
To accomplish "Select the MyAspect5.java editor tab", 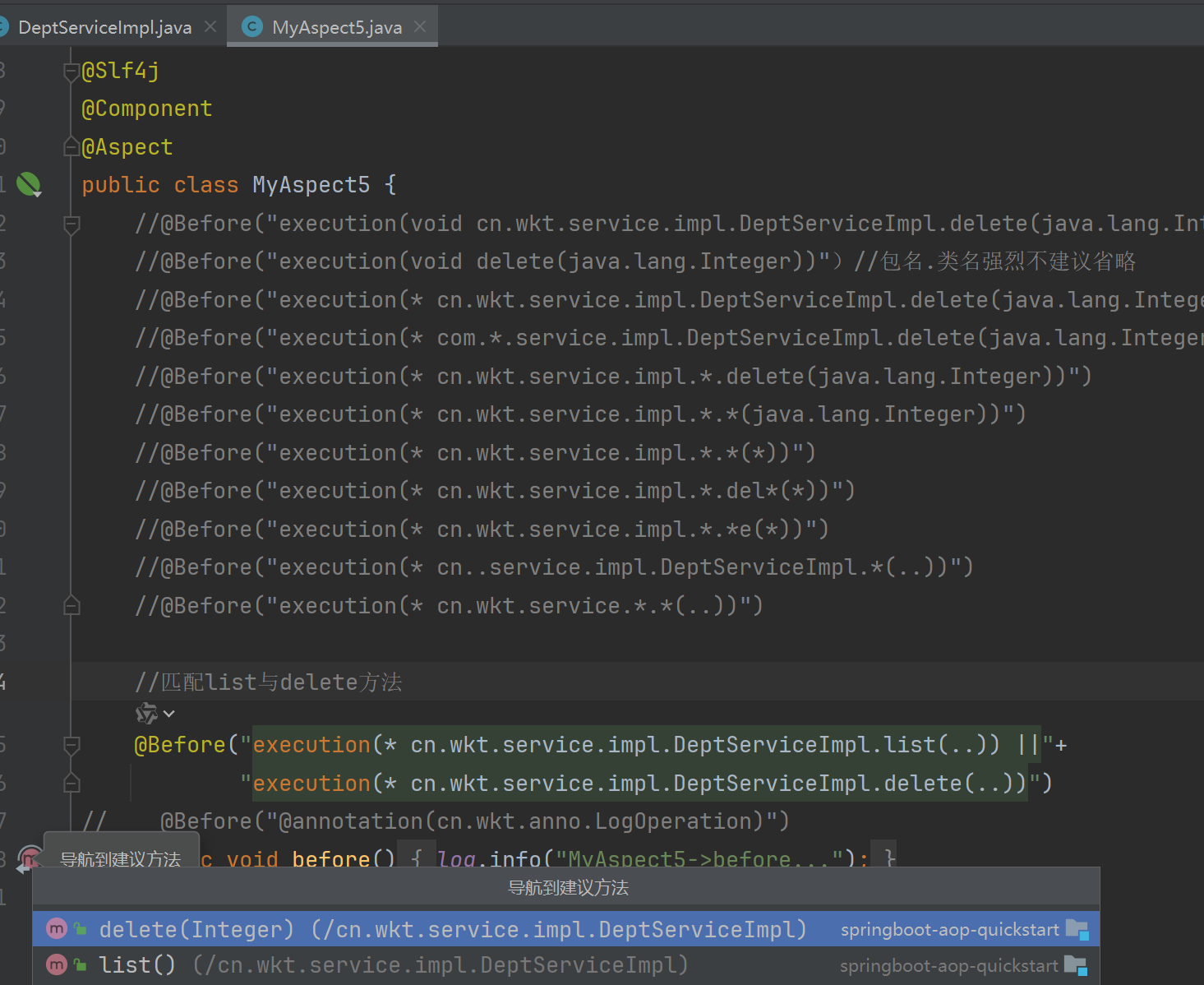I will (x=337, y=27).
